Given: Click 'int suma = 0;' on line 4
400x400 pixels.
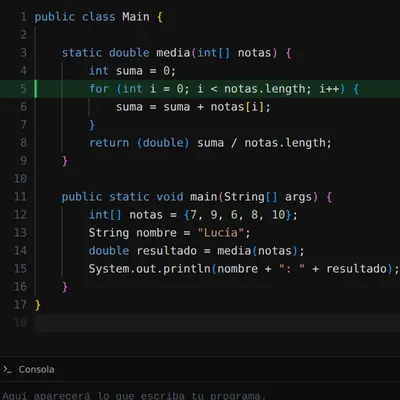Looking at the screenshot, I should 132,71.
